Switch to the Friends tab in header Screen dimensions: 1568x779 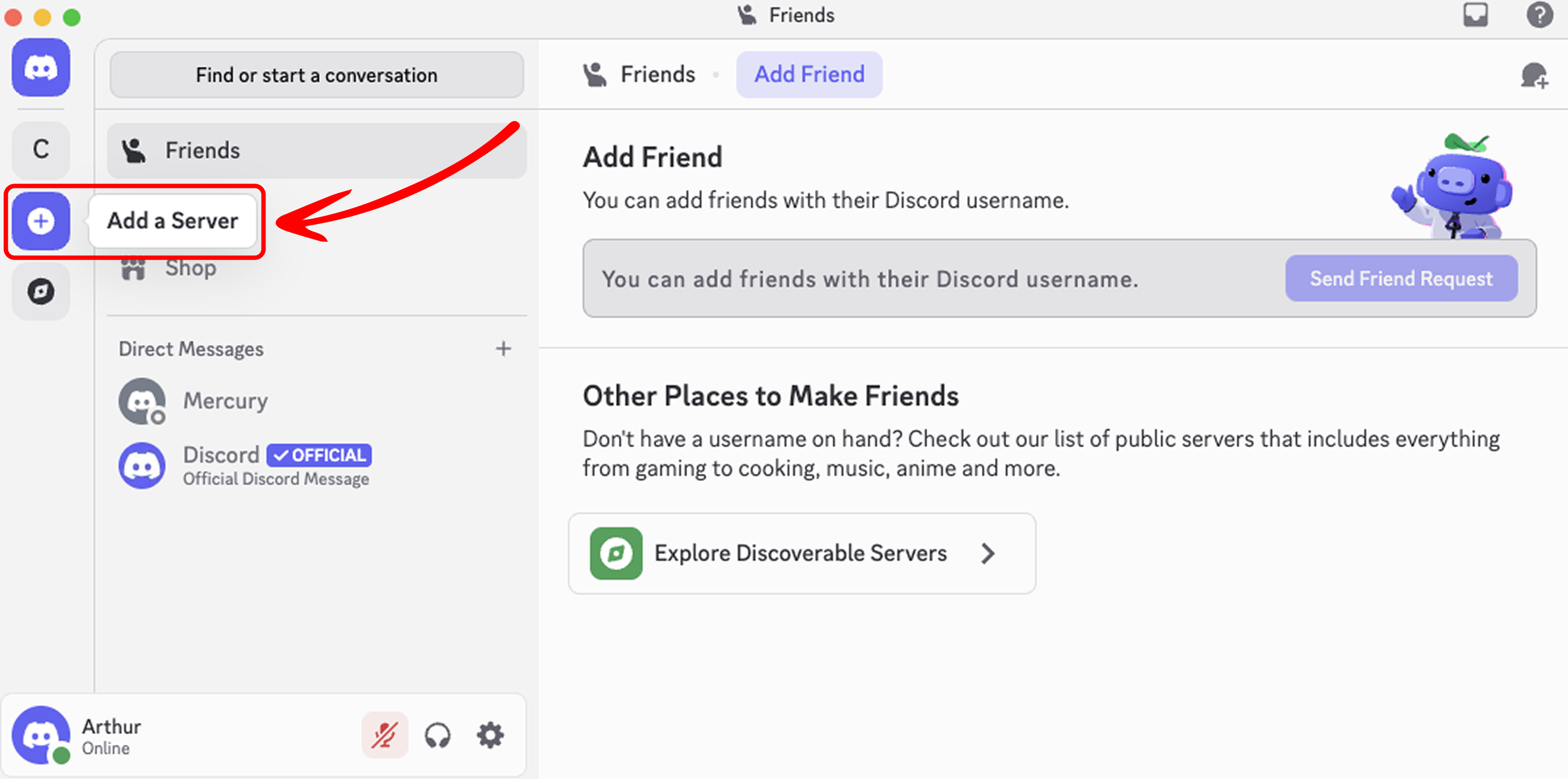[639, 74]
